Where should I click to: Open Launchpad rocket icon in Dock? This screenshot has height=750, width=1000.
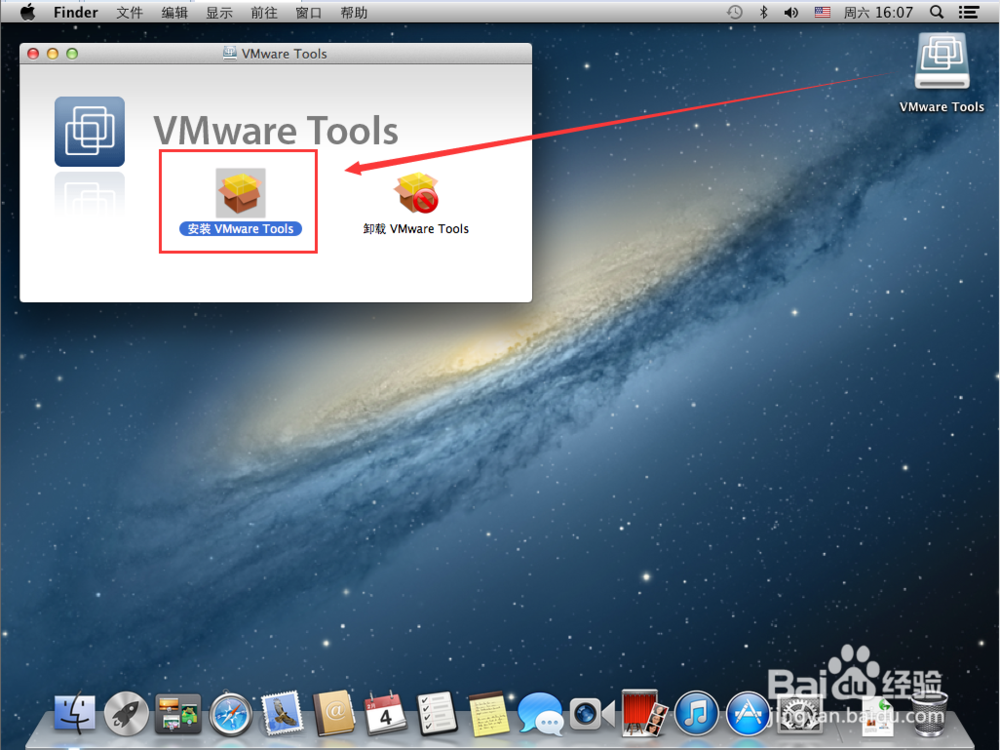(x=126, y=714)
